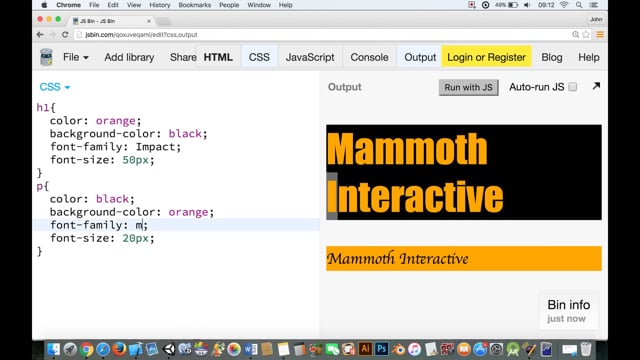Viewport: 640px width, 360px height.
Task: Open Notification Center icon
Action: point(593,5)
